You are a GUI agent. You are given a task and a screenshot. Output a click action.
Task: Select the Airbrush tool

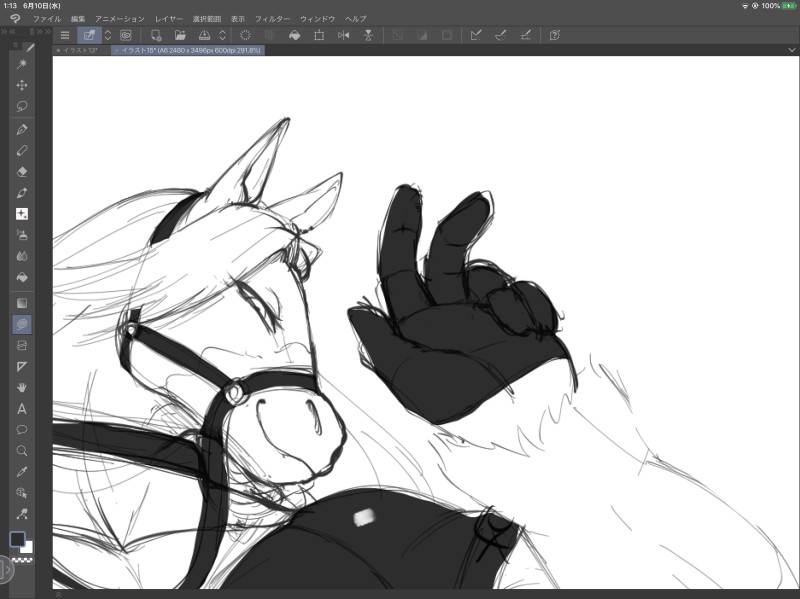click(22, 235)
